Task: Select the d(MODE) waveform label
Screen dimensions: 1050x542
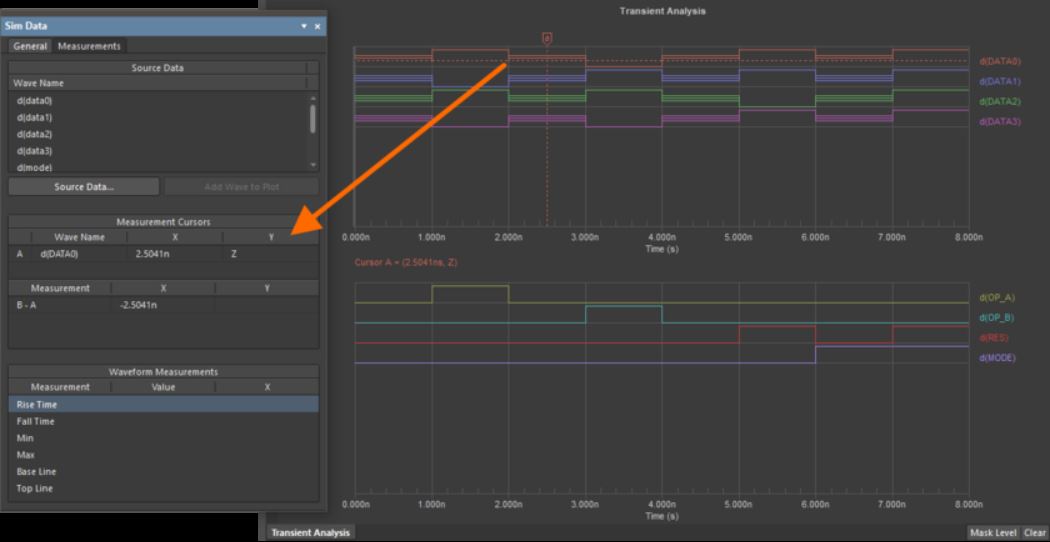Action: [997, 358]
